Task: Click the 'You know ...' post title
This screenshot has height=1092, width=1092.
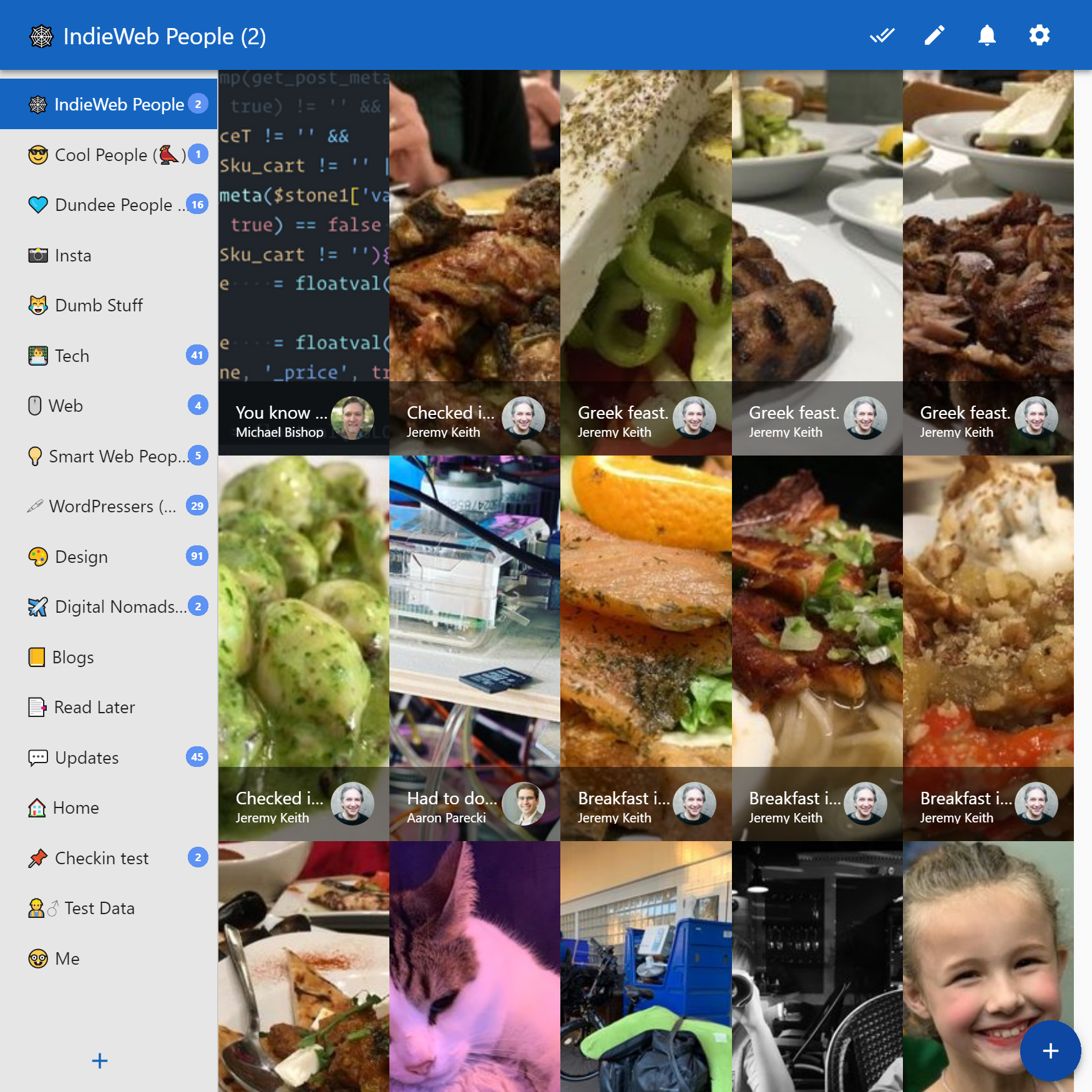Action: (281, 412)
